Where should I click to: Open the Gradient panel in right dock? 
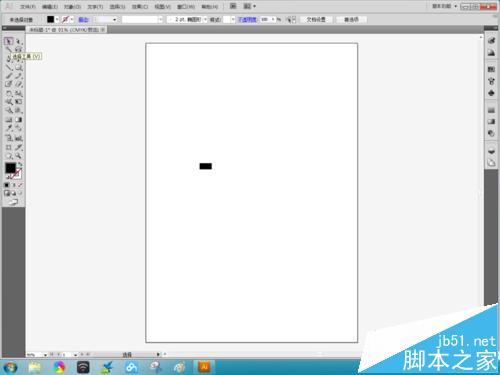(x=491, y=121)
